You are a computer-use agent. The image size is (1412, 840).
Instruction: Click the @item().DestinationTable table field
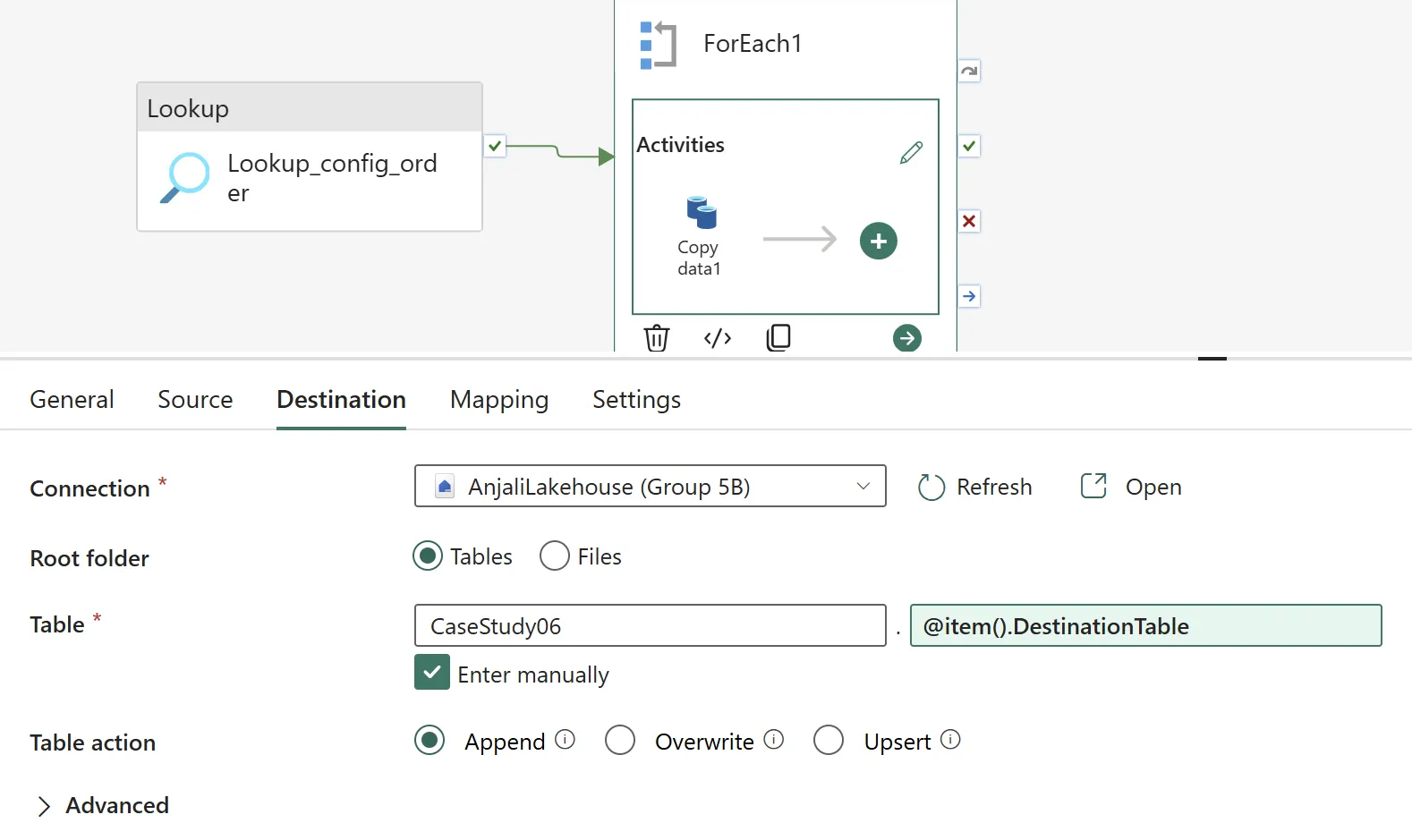tap(1146, 625)
